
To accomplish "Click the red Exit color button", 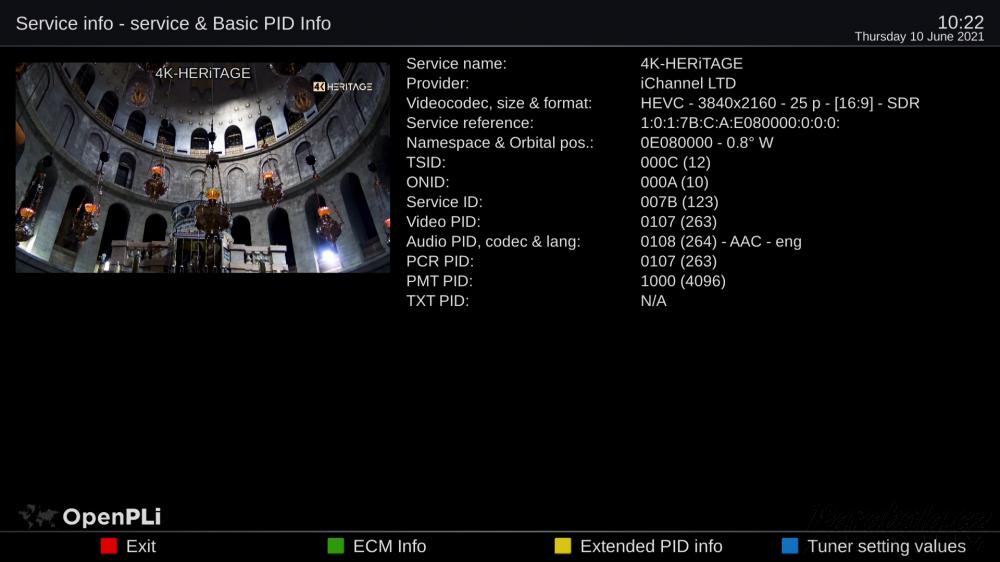I will (109, 546).
